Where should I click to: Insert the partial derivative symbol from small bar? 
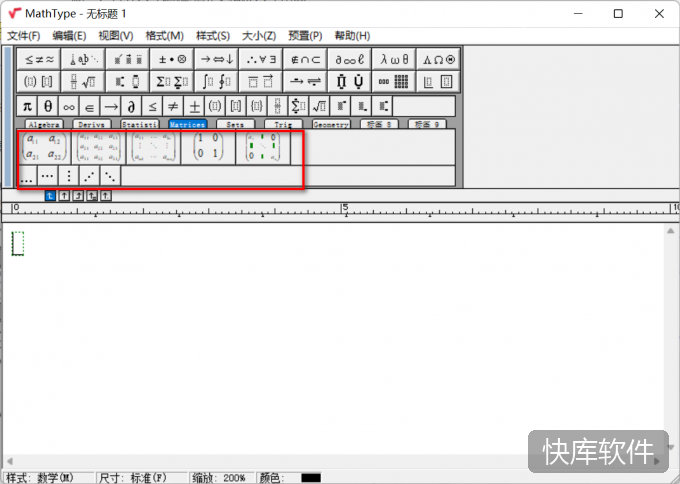point(131,106)
